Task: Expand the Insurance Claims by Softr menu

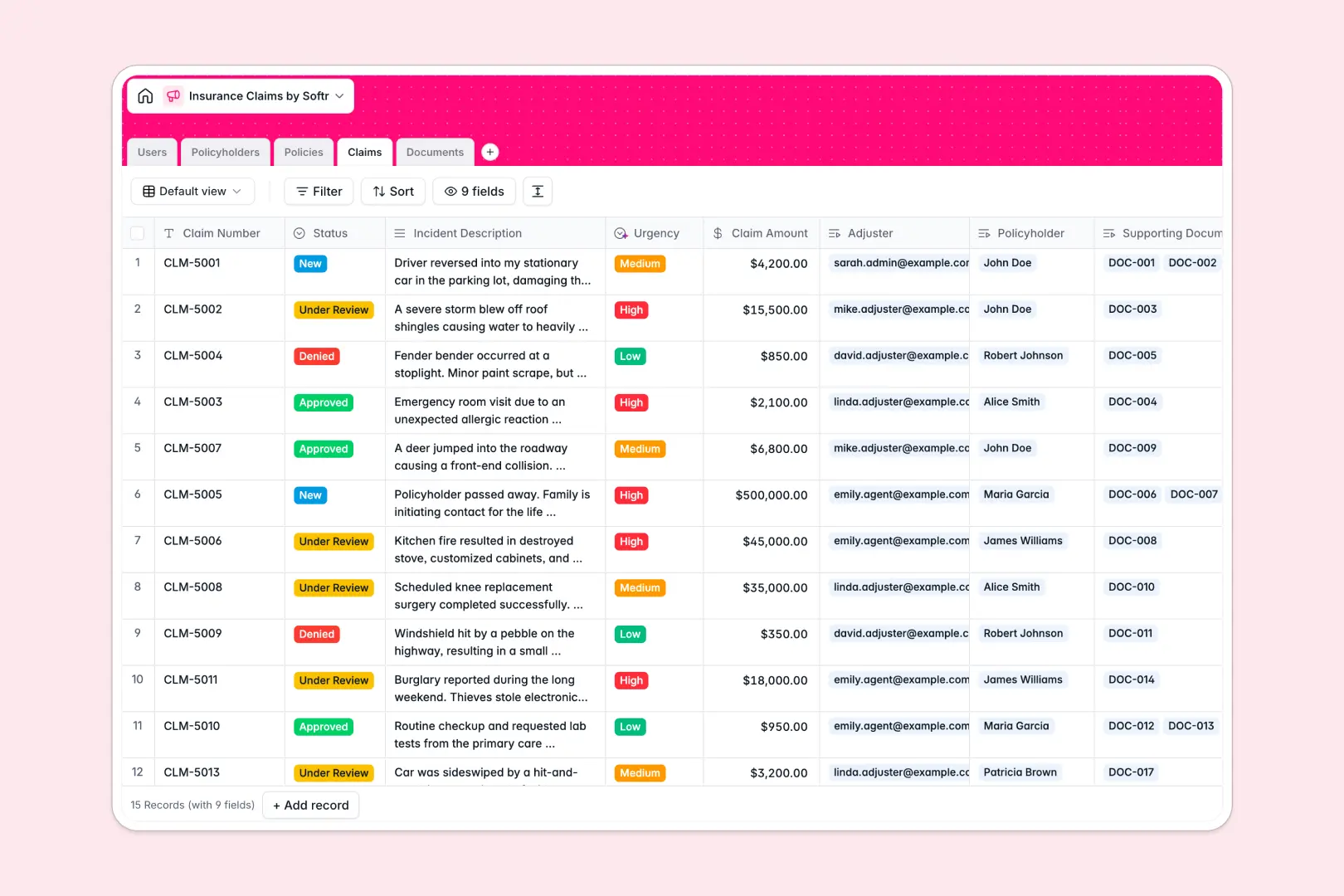Action: [x=339, y=95]
